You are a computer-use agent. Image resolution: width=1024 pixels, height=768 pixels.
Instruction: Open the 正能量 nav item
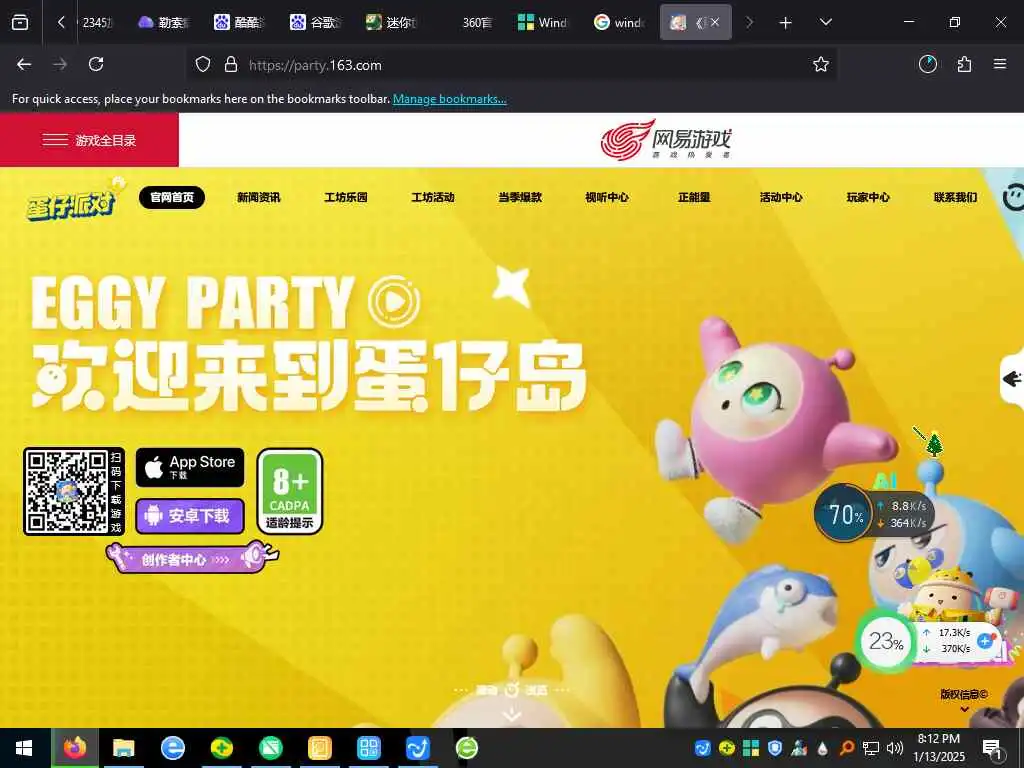[694, 197]
